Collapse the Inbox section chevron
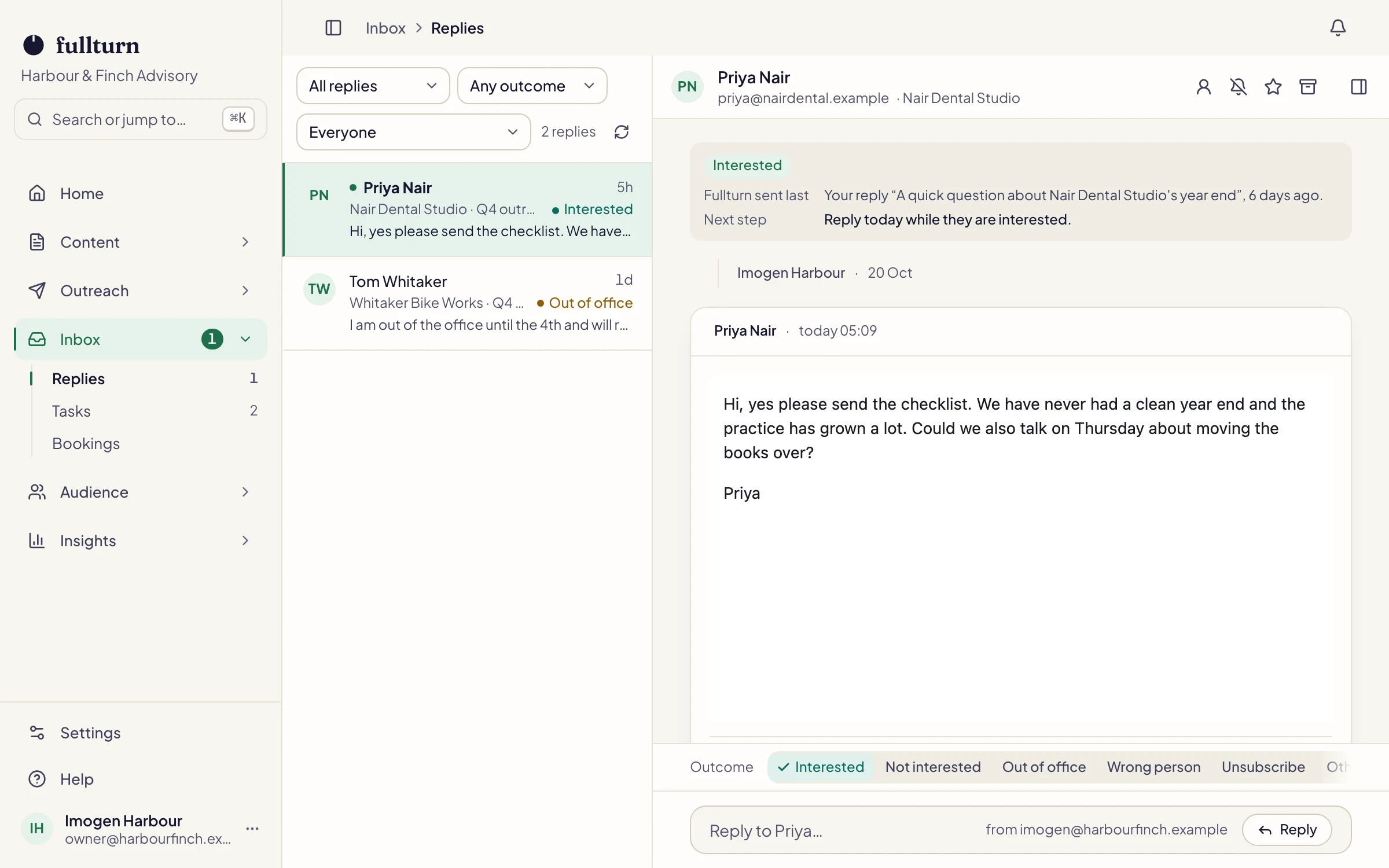 pos(245,339)
